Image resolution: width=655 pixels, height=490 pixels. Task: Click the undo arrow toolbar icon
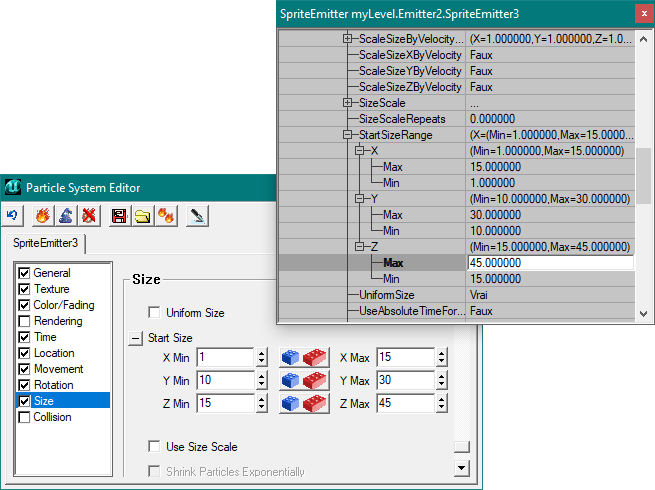click(x=13, y=214)
